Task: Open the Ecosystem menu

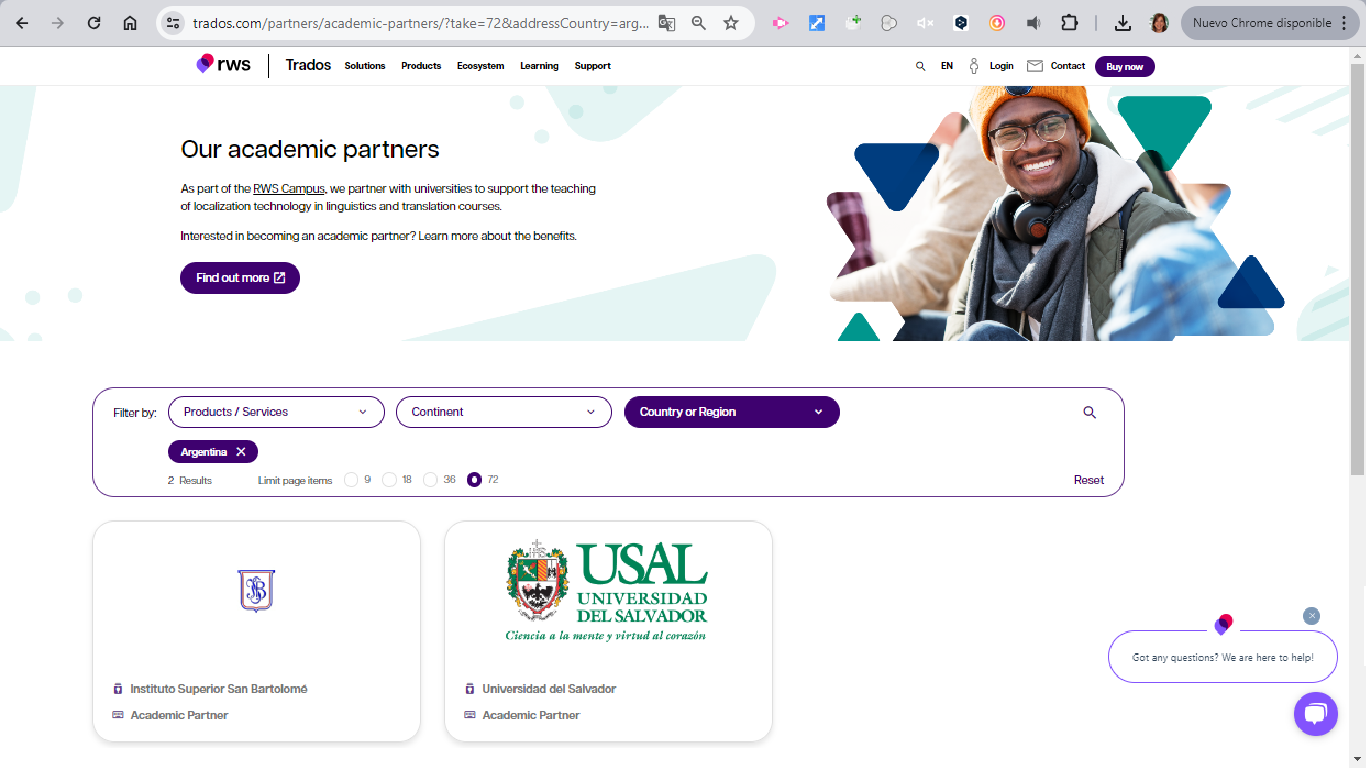Action: coord(481,66)
